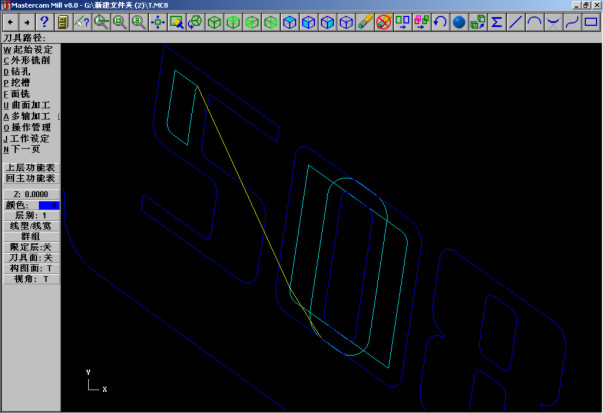This screenshot has height=413, width=603.
Task: Select the plain blue wireframe cube icon
Action: [346, 22]
